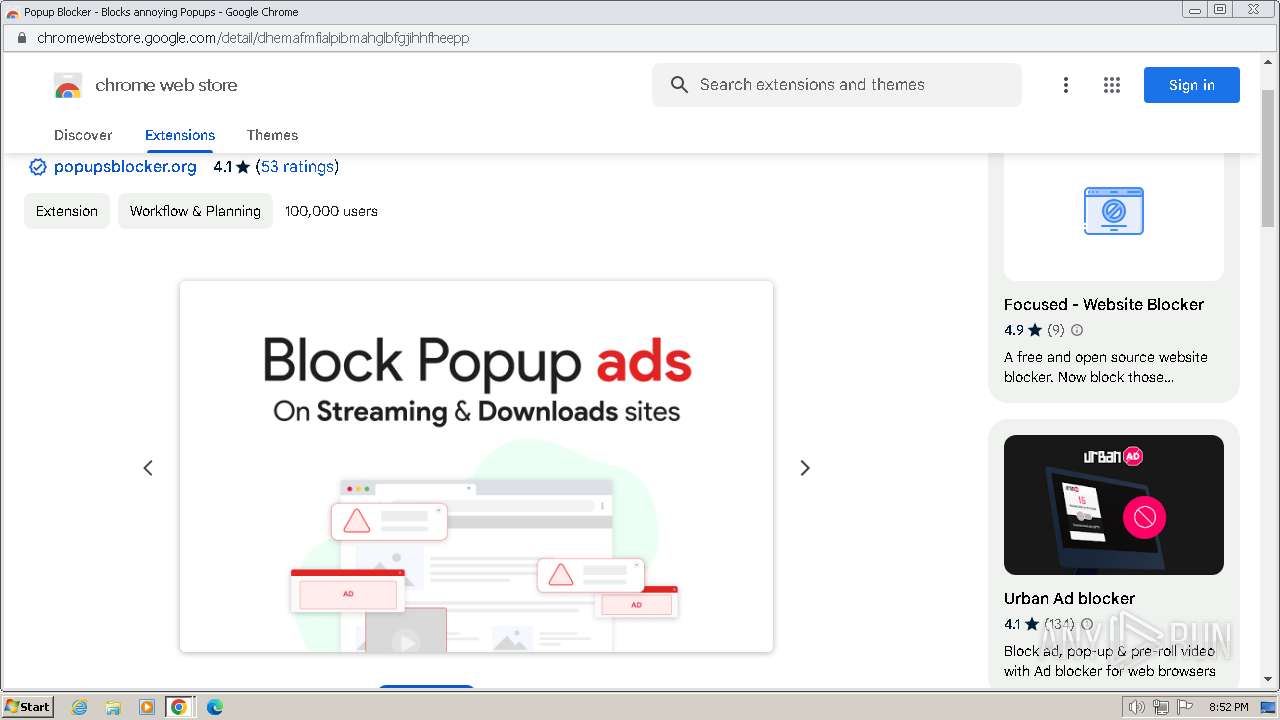
Task: Open the Urban Ad blocker title
Action: pos(1069,599)
